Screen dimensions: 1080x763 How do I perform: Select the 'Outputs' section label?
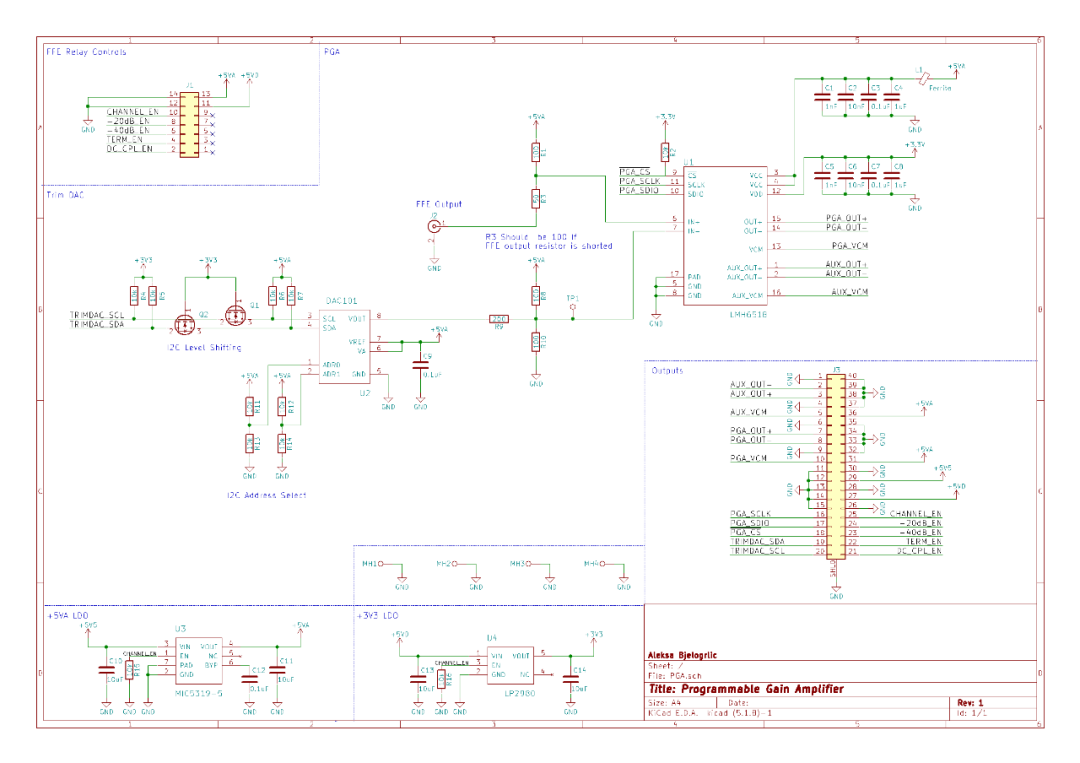click(x=667, y=370)
